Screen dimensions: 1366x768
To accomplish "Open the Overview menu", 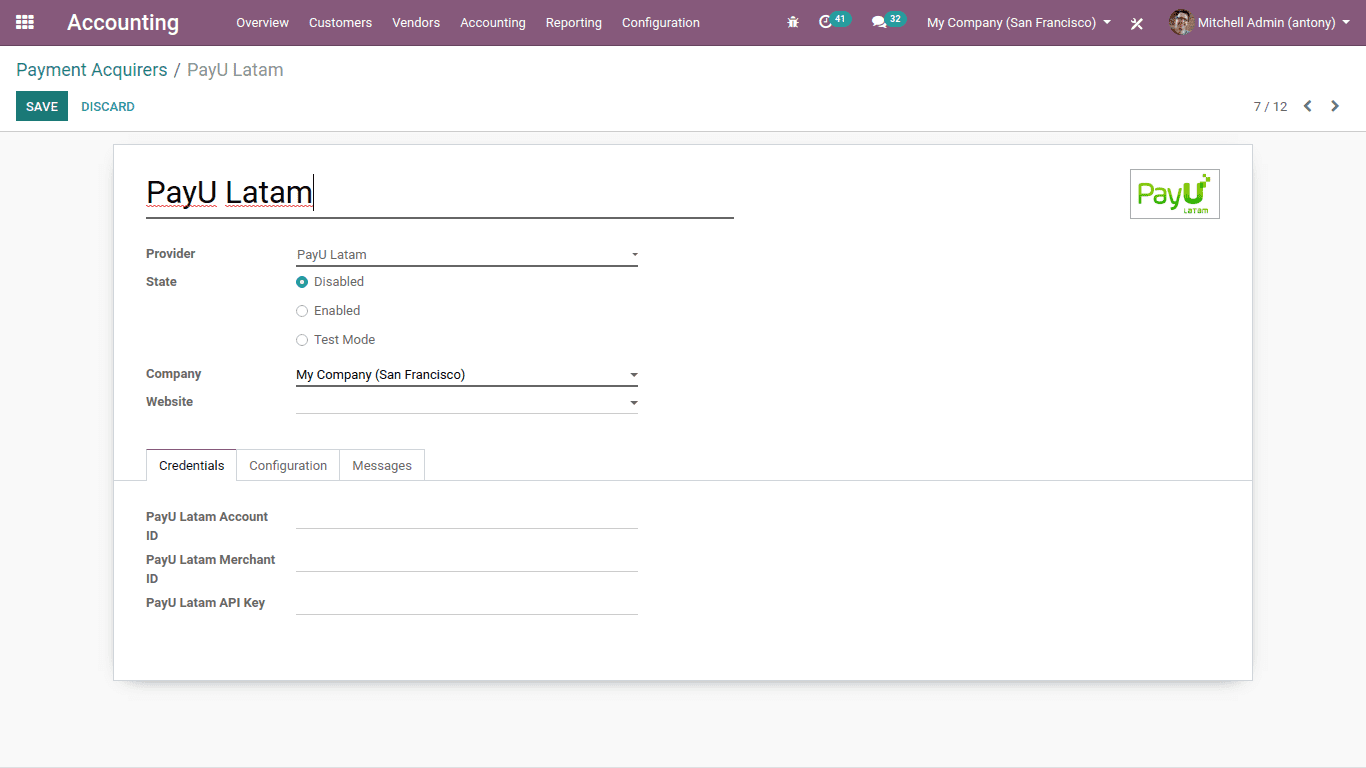I will pos(262,22).
